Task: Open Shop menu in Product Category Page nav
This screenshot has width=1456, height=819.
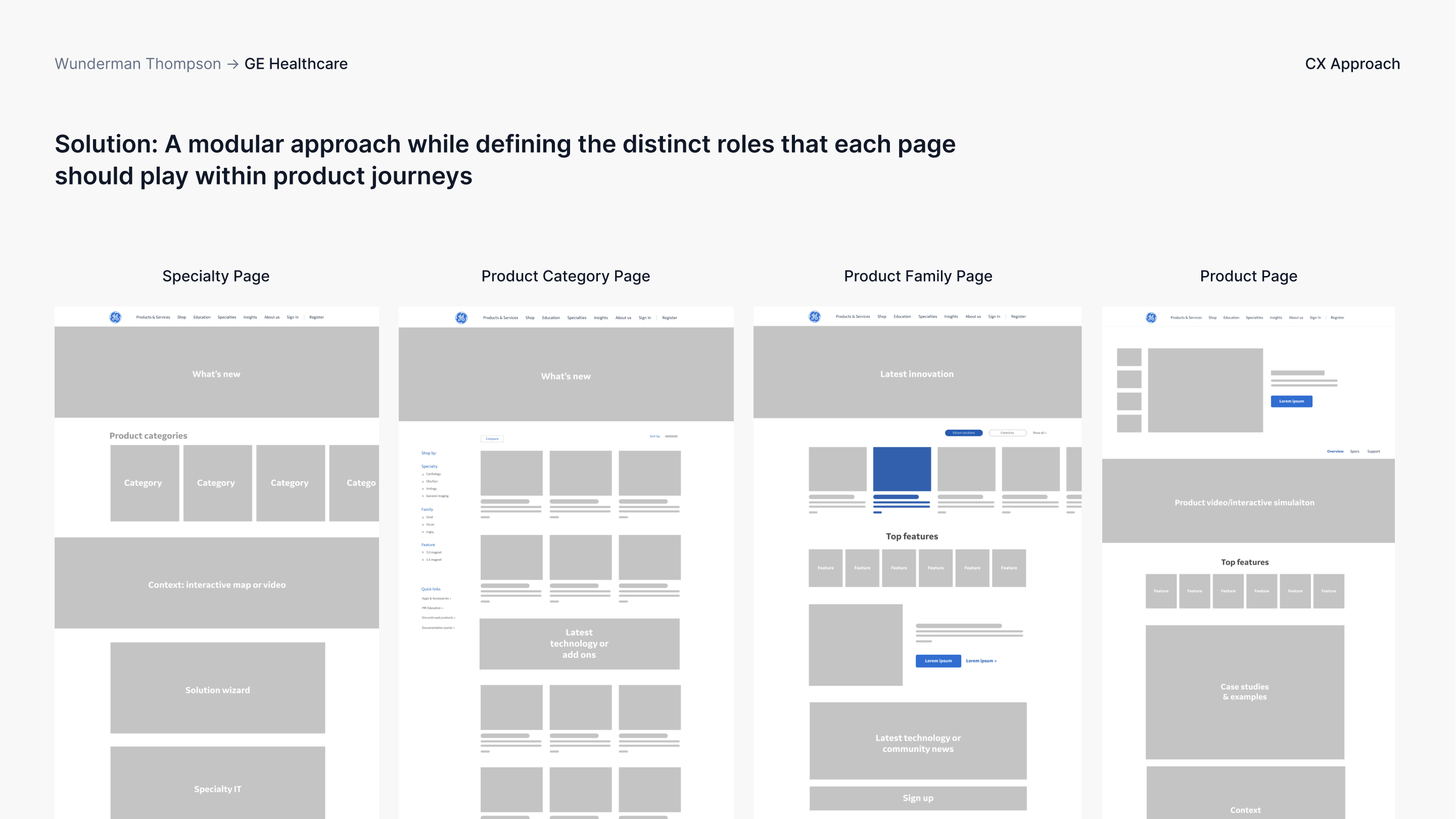Action: (x=530, y=318)
